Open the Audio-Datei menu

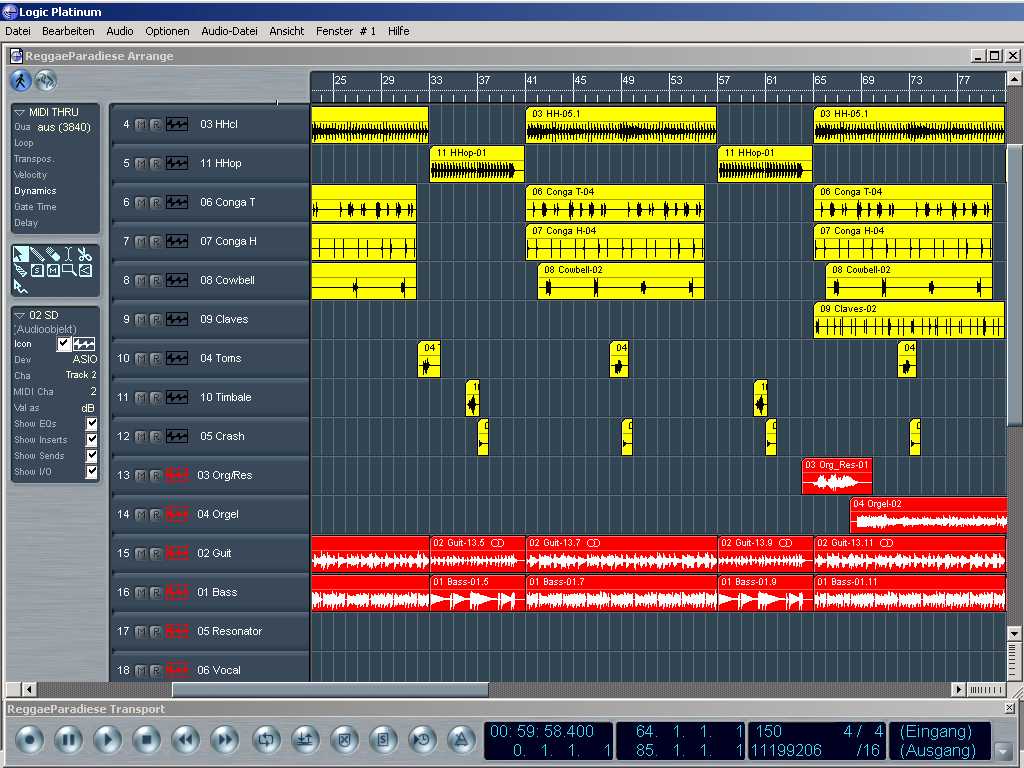(x=229, y=31)
